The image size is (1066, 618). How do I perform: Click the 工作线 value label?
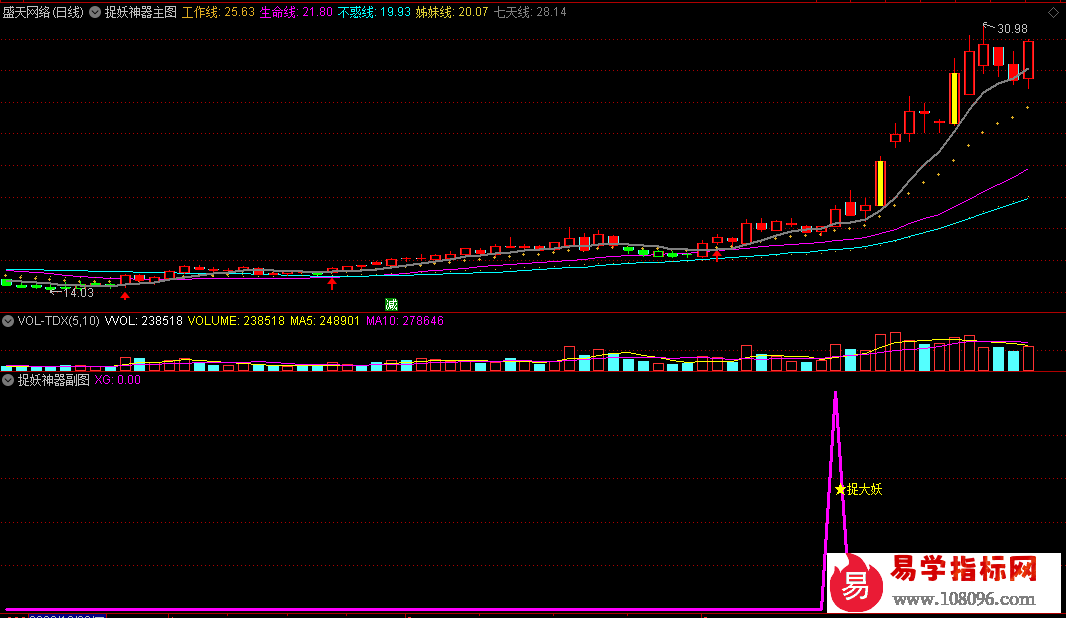(217, 13)
